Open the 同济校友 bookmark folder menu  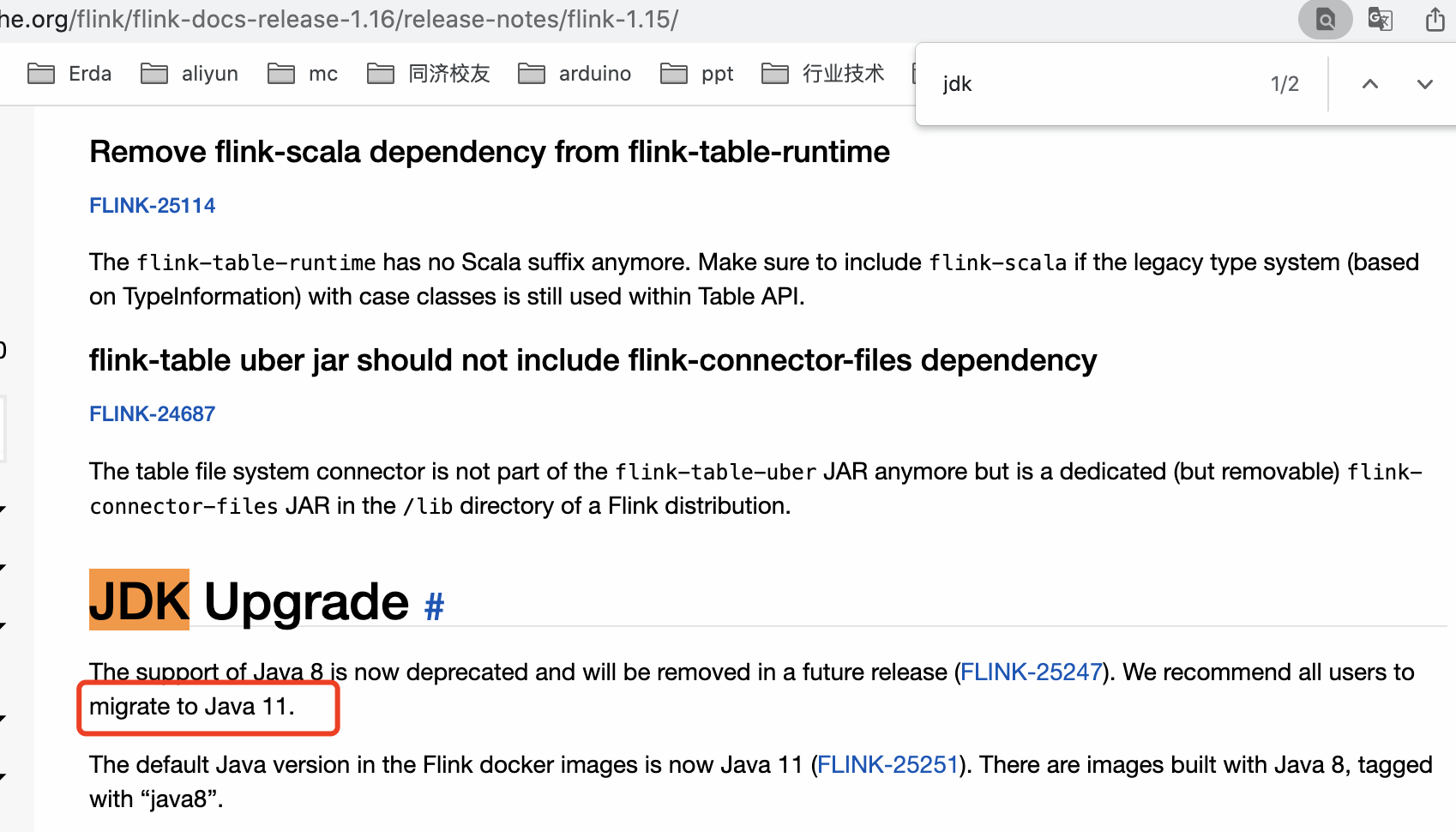click(x=429, y=74)
